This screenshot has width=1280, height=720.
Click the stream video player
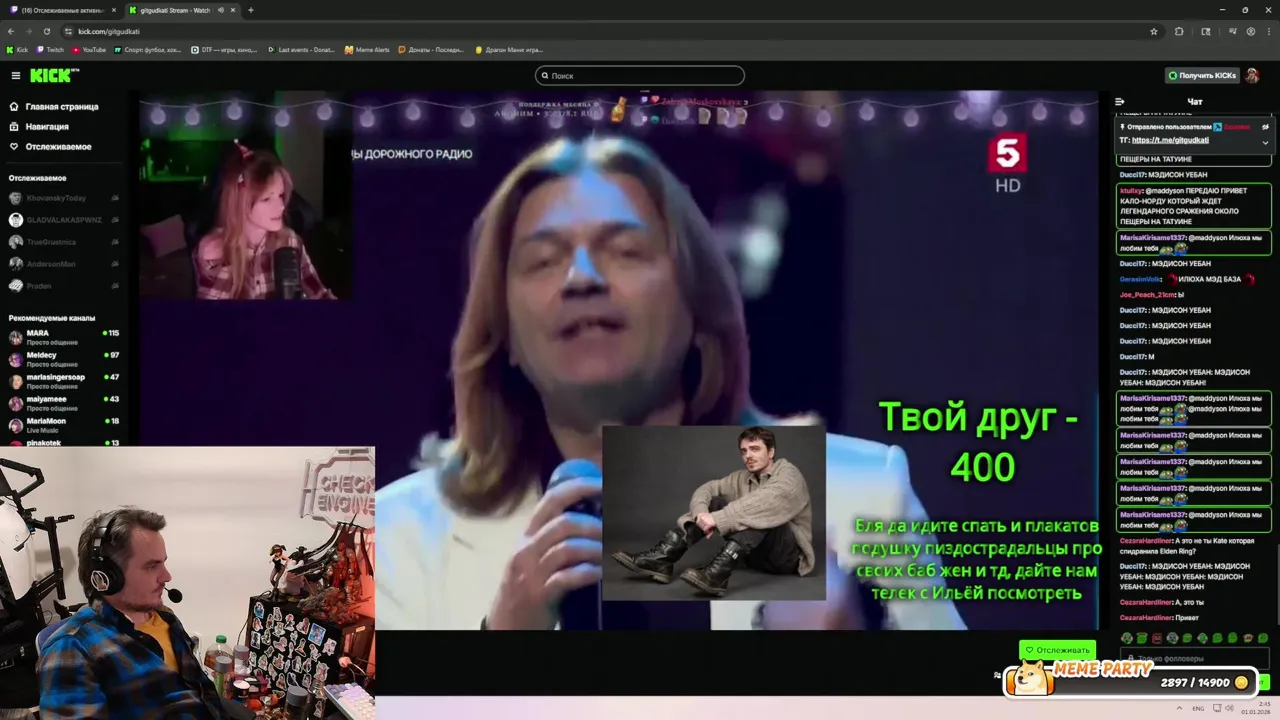620,360
